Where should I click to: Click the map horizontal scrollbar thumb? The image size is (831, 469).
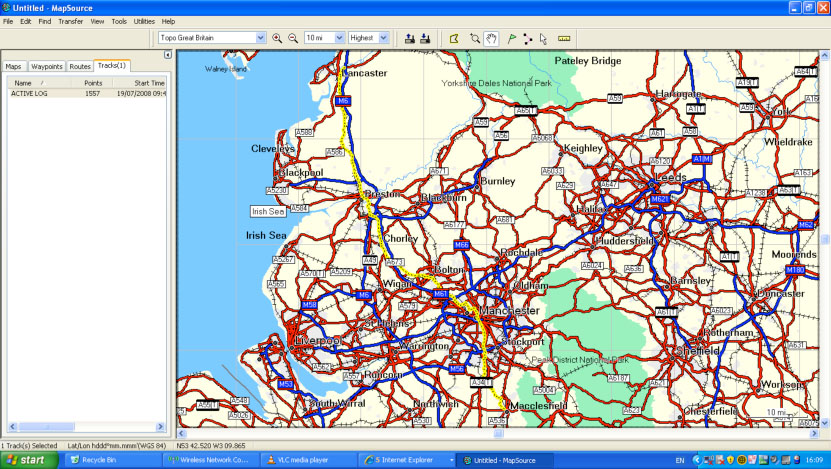click(x=498, y=433)
